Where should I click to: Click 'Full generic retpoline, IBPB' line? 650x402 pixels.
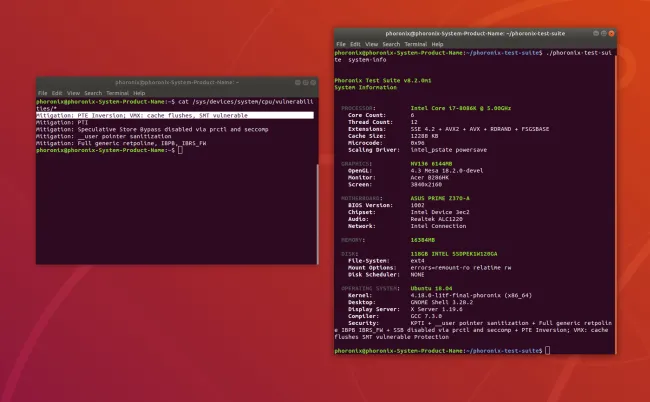pyautogui.click(x=121, y=143)
